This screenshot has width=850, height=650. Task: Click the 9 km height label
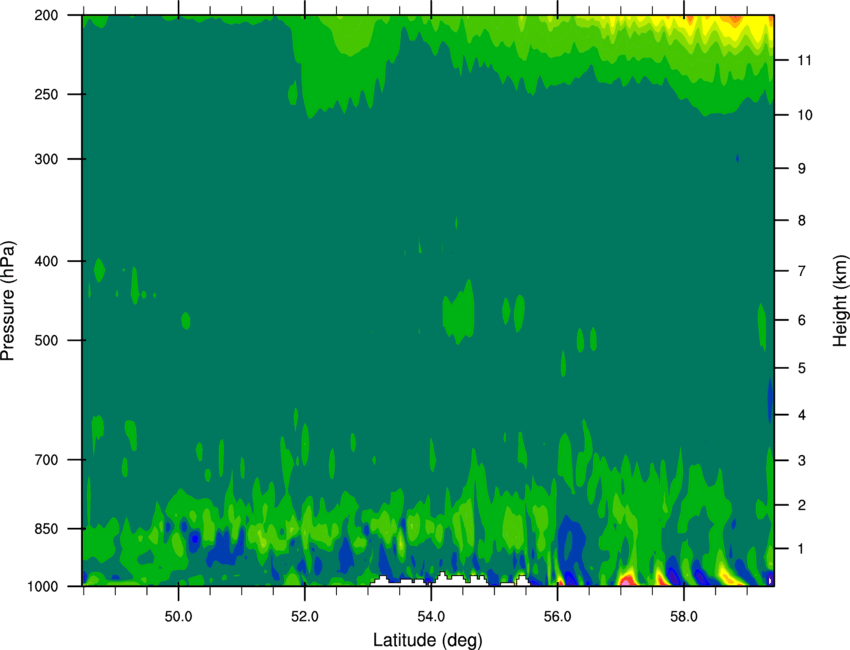802,169
